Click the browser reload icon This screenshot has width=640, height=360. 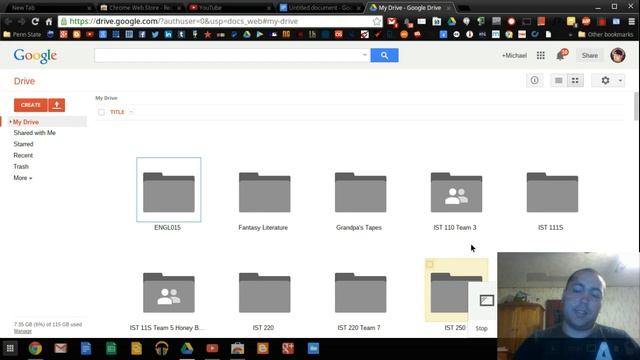tap(35, 21)
